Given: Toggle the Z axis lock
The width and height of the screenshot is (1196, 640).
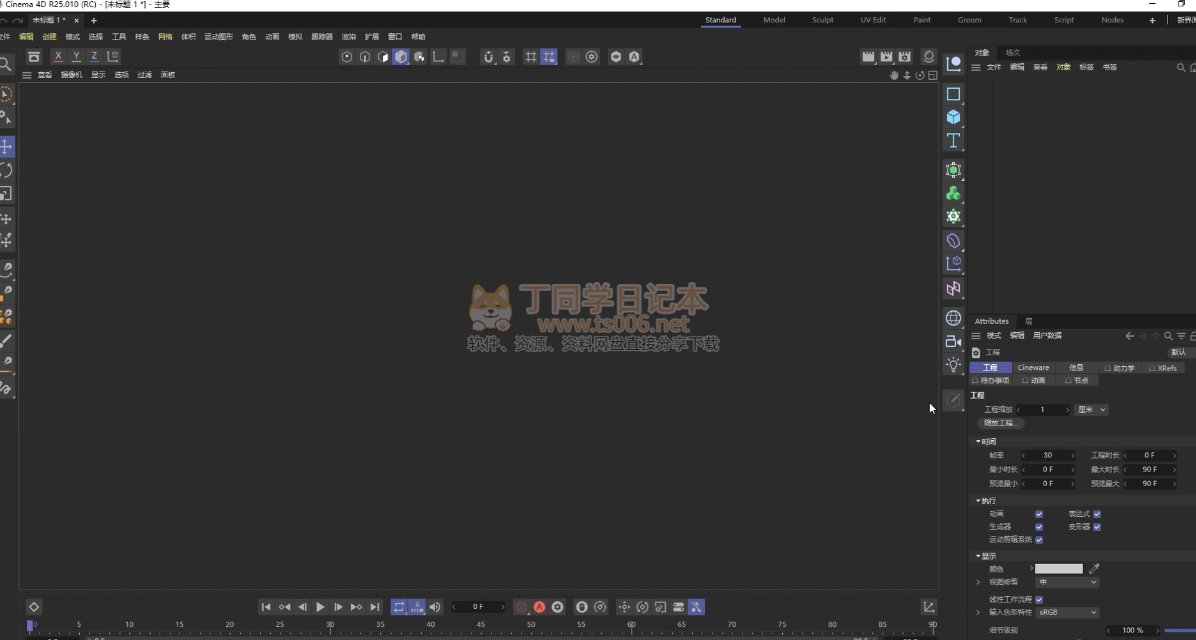Looking at the screenshot, I should click(x=95, y=56).
